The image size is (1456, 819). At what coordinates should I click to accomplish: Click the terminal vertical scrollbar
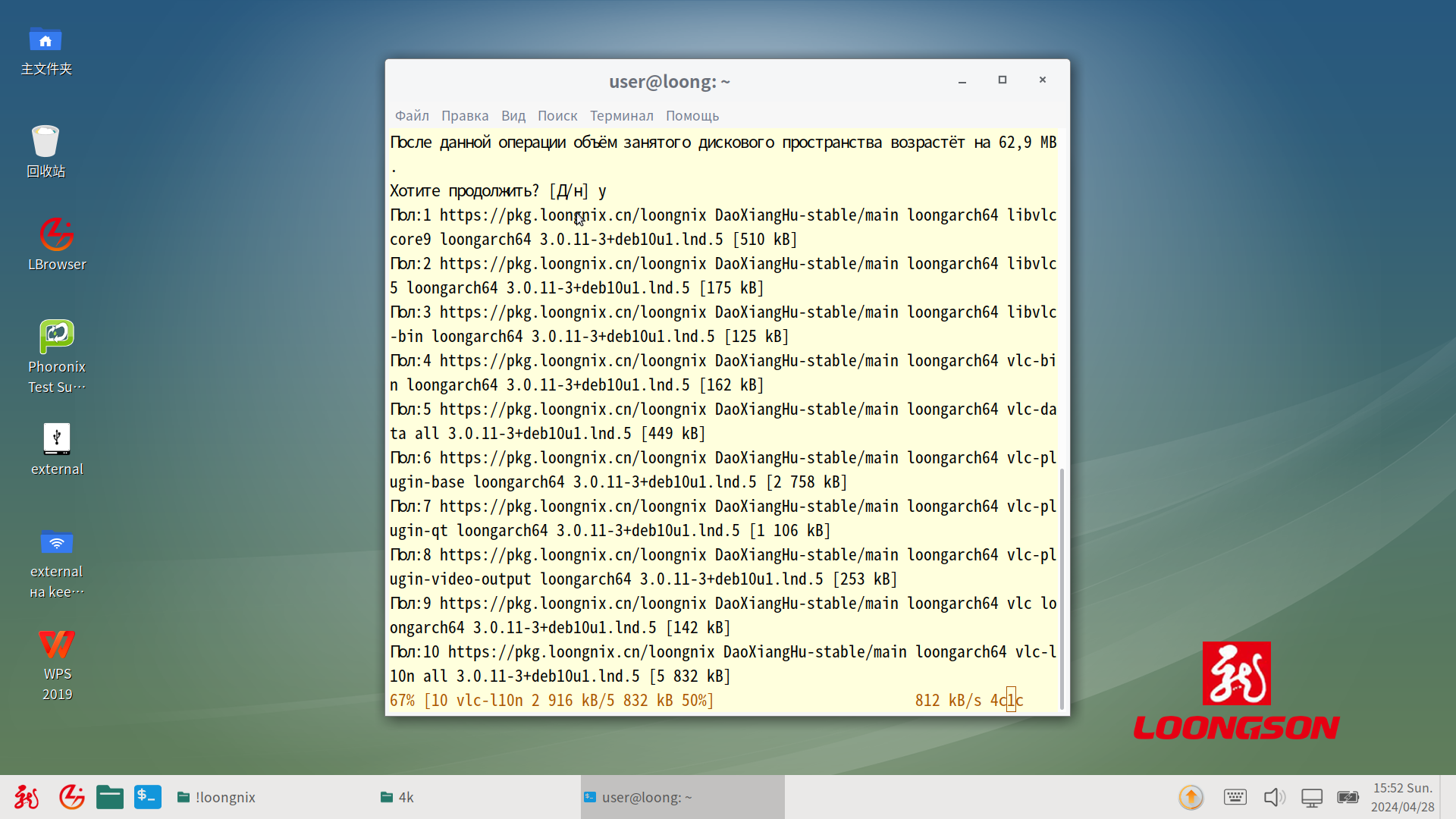pyautogui.click(x=1062, y=588)
